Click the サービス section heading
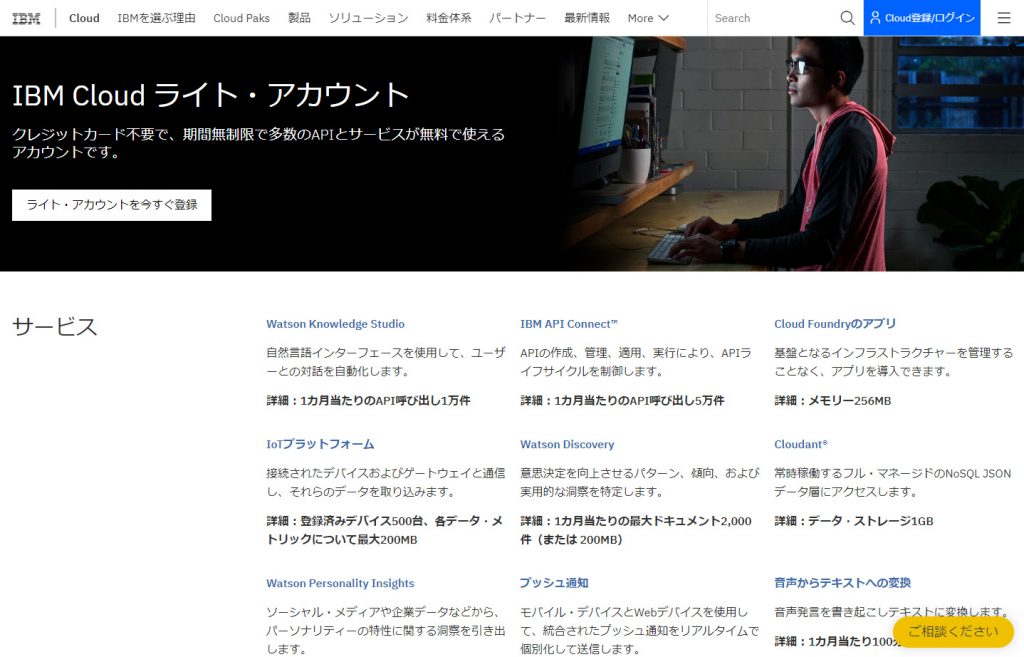1024x657 pixels. 55,327
